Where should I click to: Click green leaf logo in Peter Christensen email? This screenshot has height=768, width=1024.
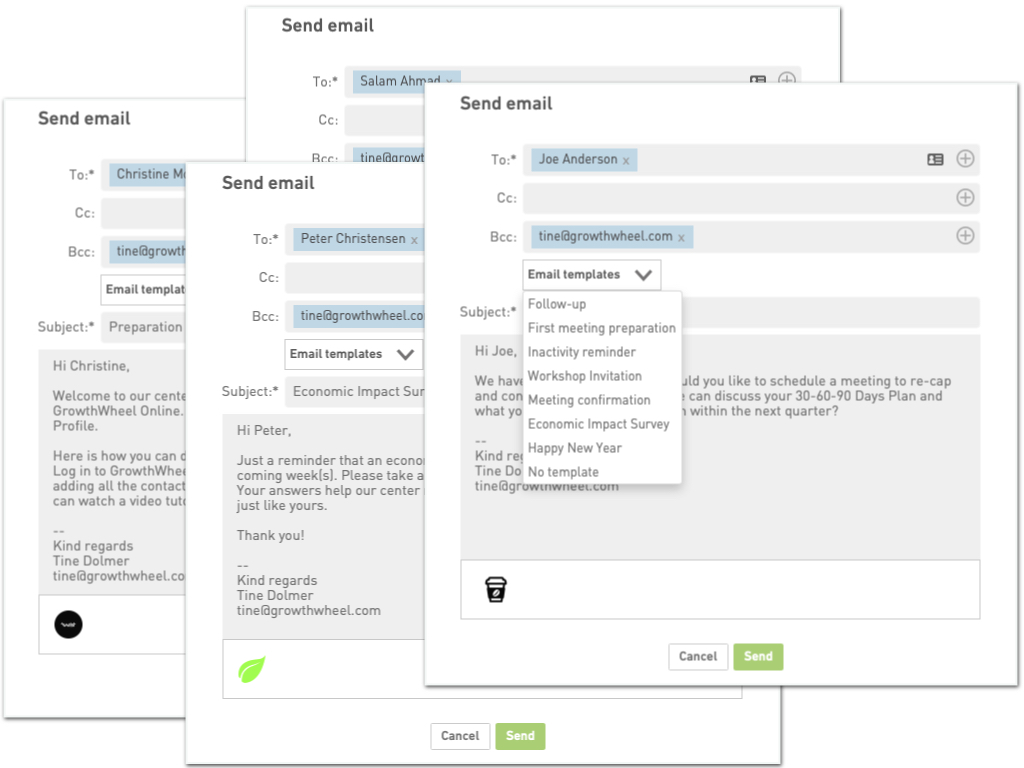[251, 669]
